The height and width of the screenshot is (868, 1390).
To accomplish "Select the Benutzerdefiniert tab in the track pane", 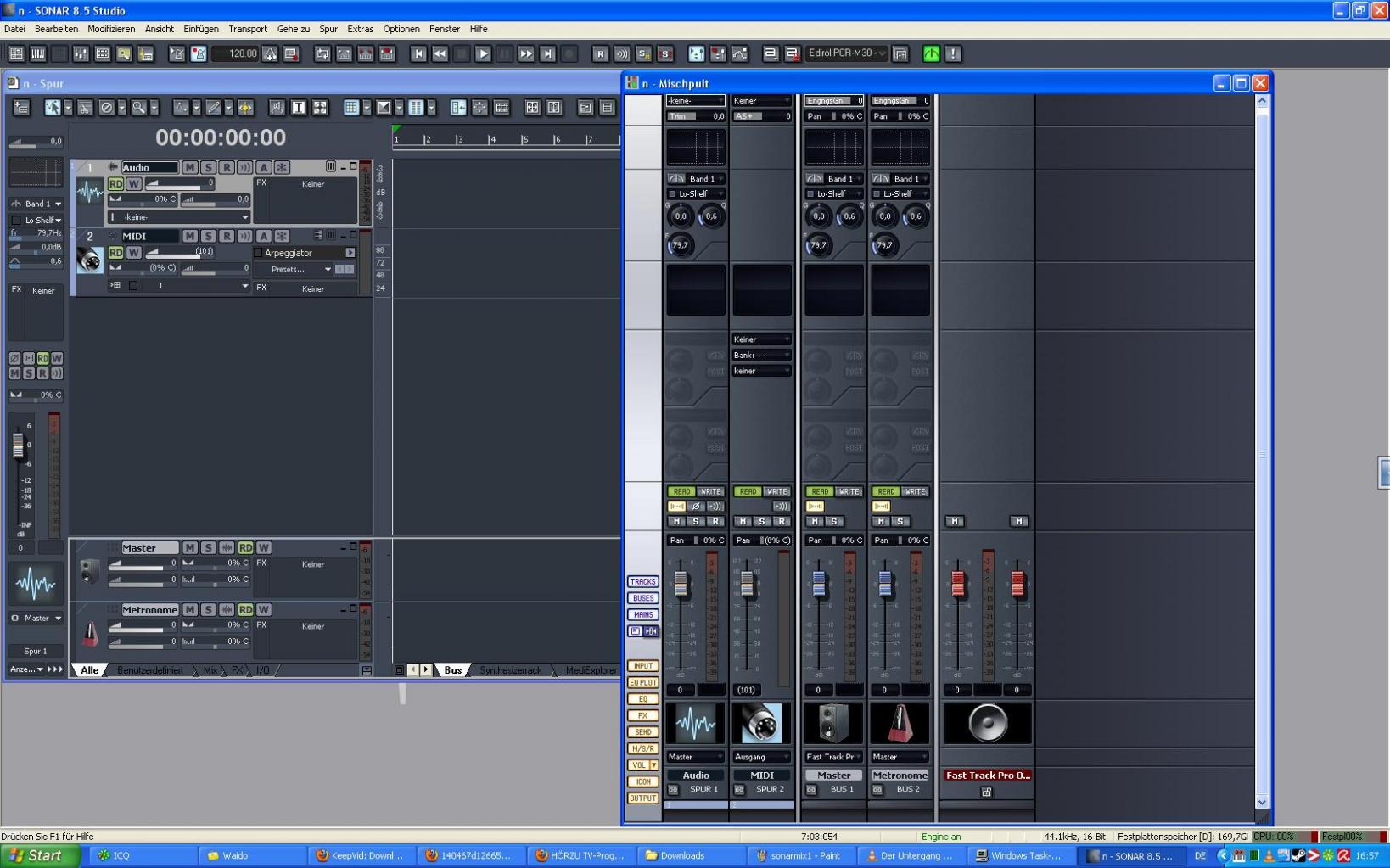I will point(150,670).
